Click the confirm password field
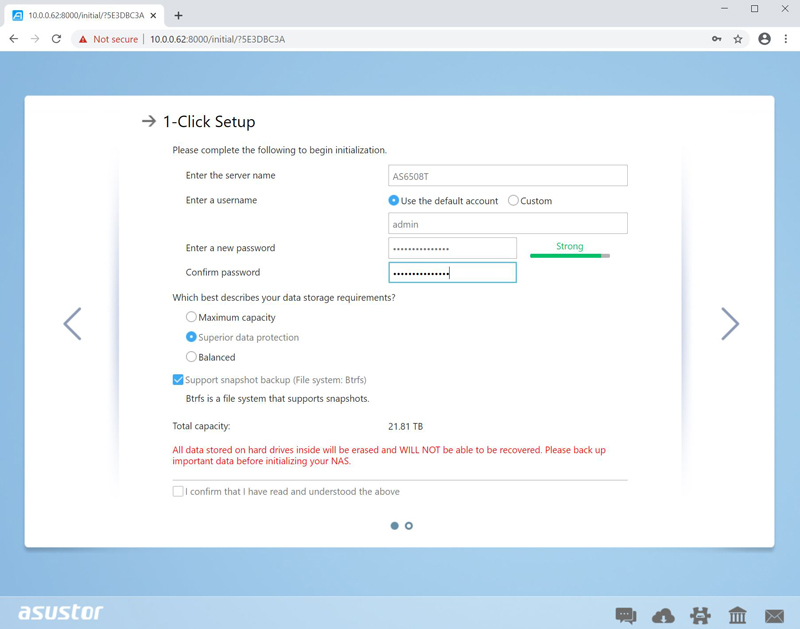This screenshot has height=629, width=800. pos(452,272)
